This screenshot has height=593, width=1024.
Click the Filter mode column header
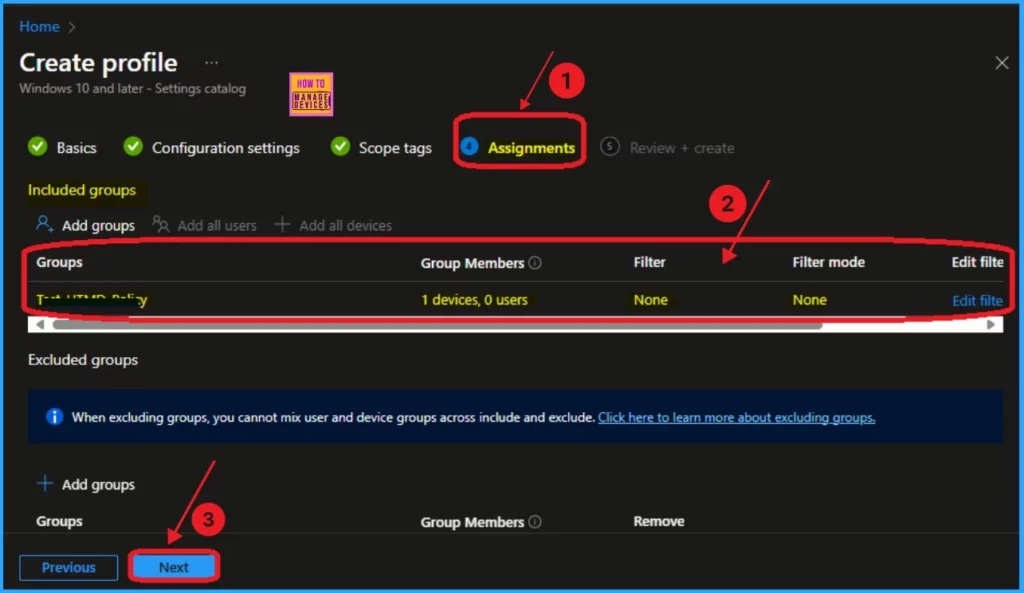(x=828, y=262)
